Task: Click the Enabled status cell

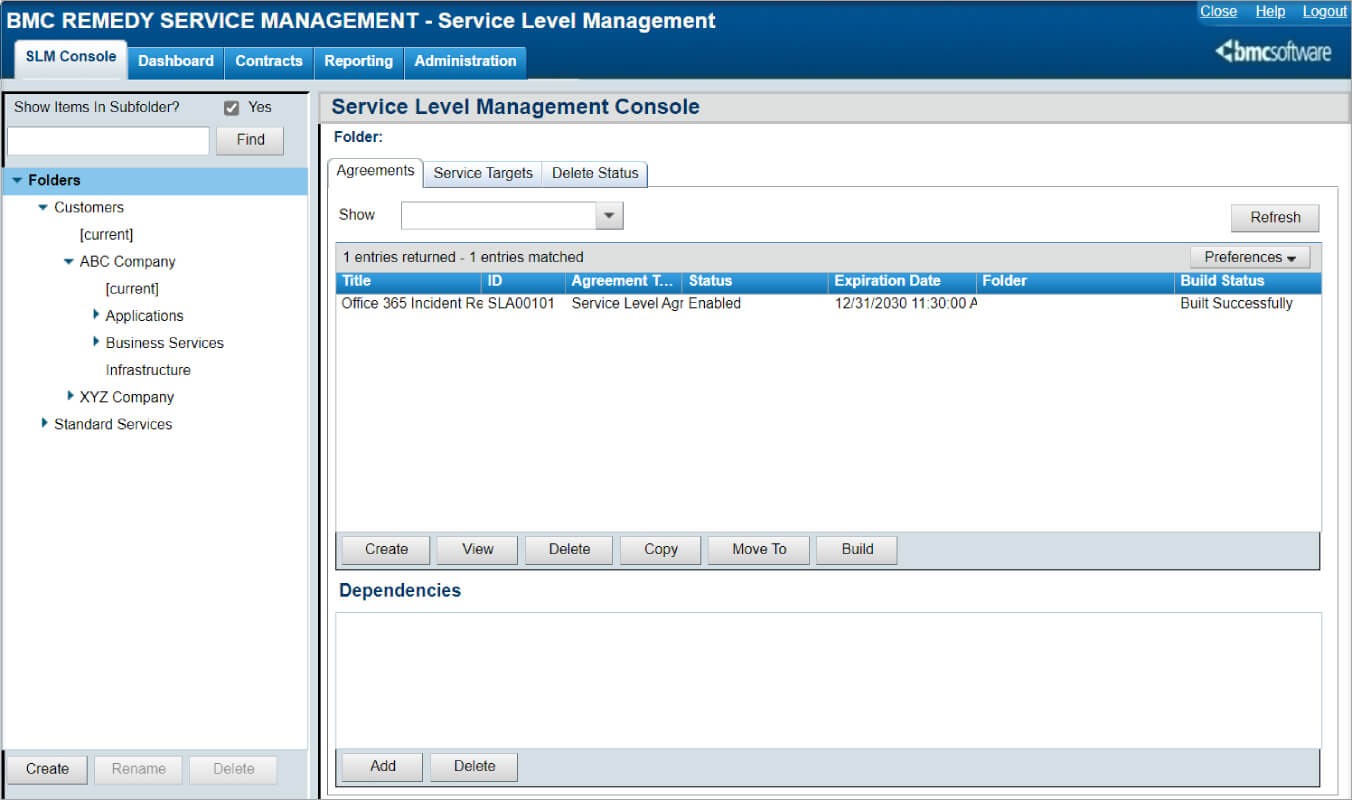Action: point(714,303)
